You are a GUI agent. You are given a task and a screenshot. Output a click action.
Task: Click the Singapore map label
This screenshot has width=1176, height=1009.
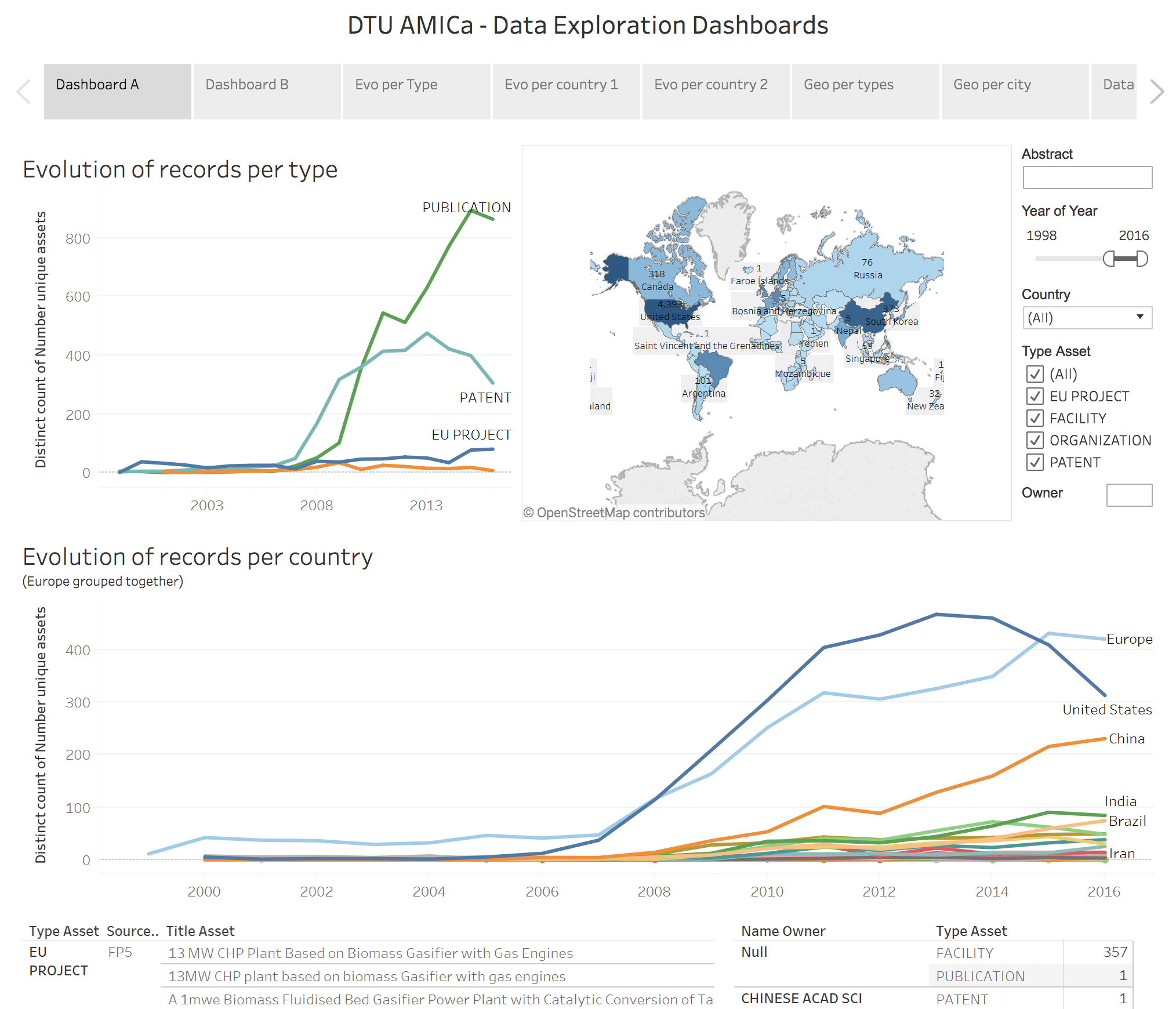pyautogui.click(x=867, y=358)
